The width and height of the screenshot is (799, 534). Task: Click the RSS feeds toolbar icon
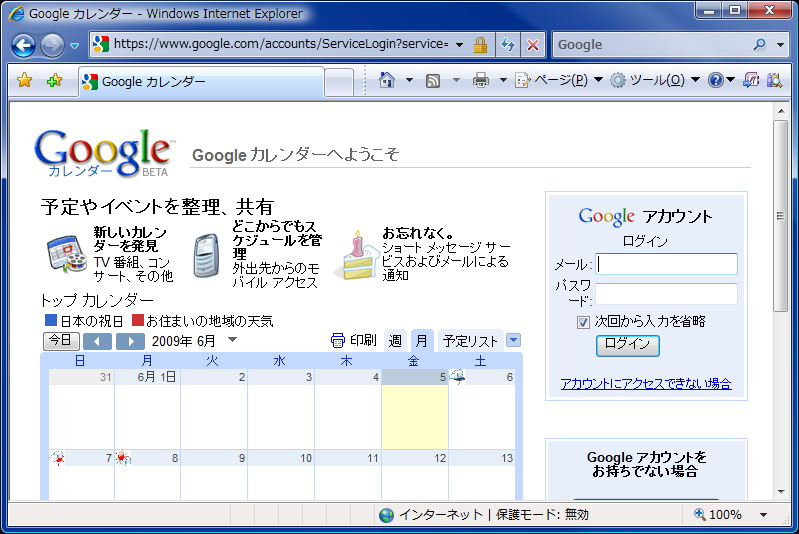433,81
